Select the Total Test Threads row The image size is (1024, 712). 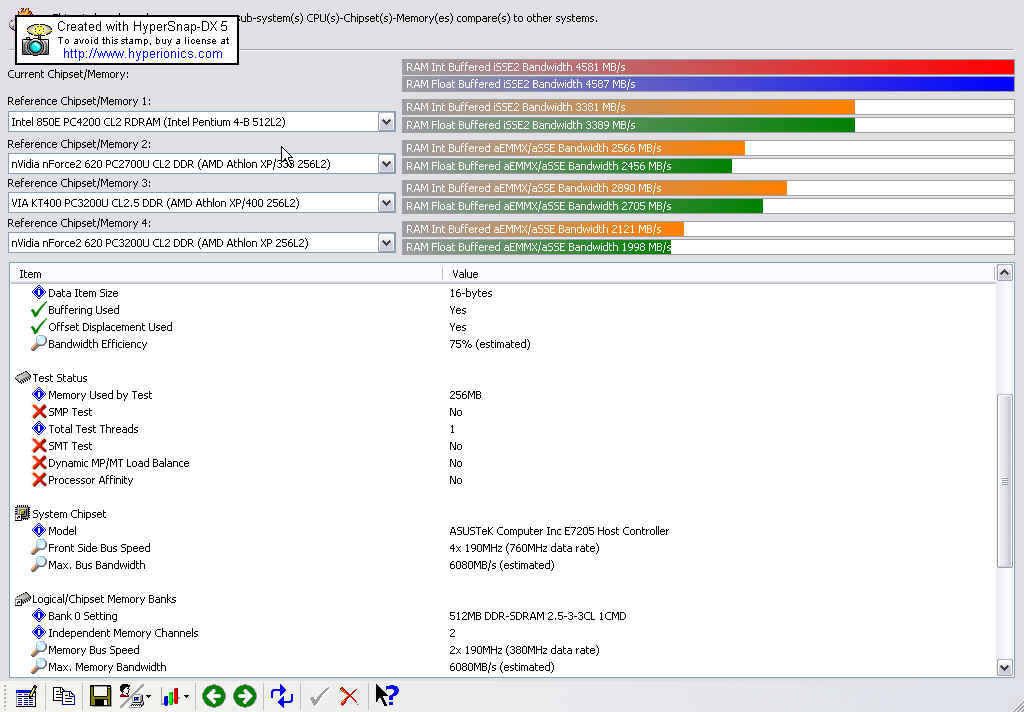(503, 429)
